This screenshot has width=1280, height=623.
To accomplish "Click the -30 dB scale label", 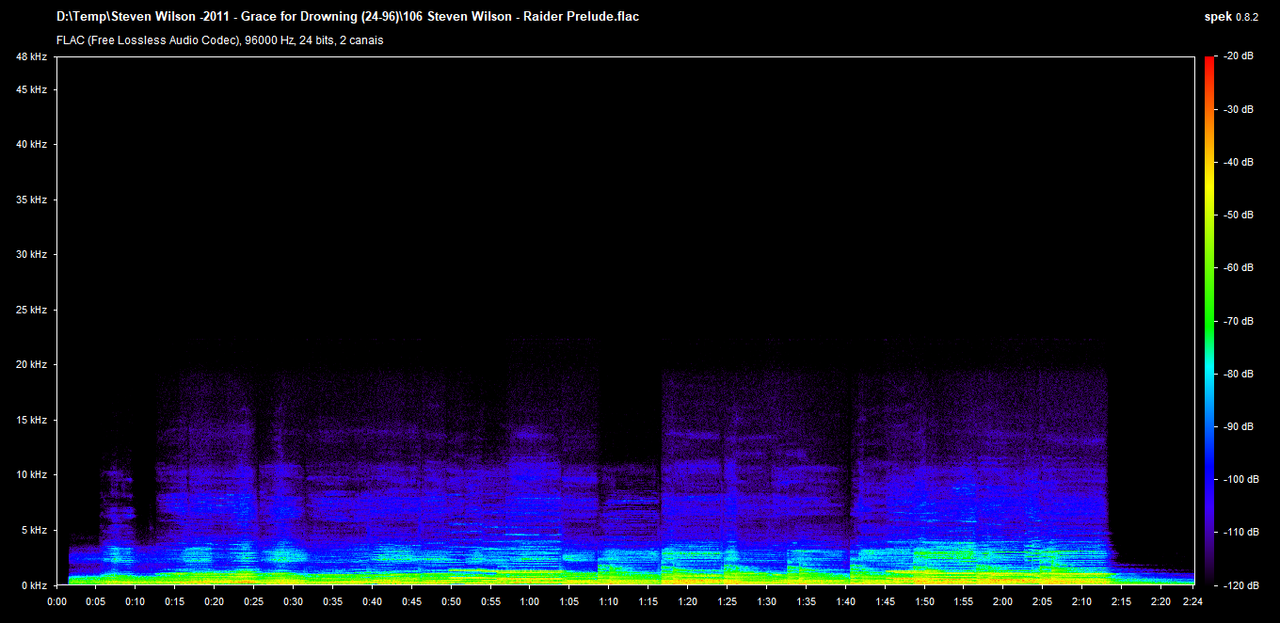I will 1239,109.
